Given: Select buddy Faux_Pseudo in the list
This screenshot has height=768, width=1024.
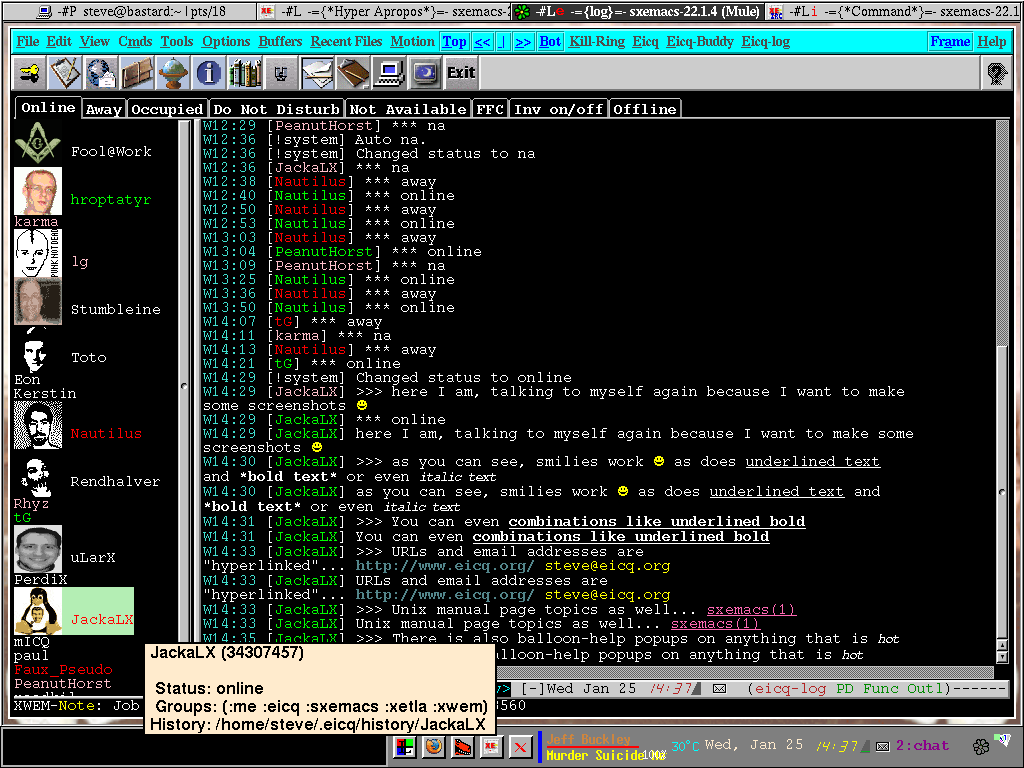Looking at the screenshot, I should click(x=63, y=669).
